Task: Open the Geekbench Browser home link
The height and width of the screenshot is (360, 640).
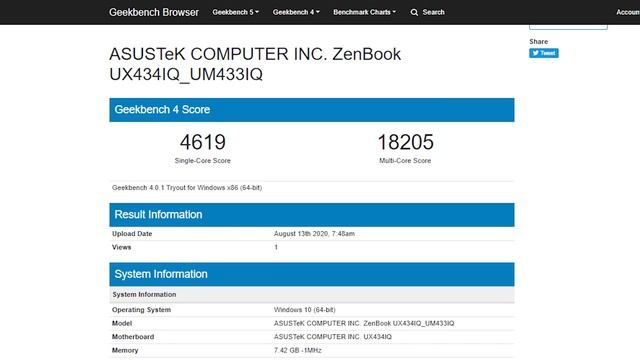Action: [153, 12]
